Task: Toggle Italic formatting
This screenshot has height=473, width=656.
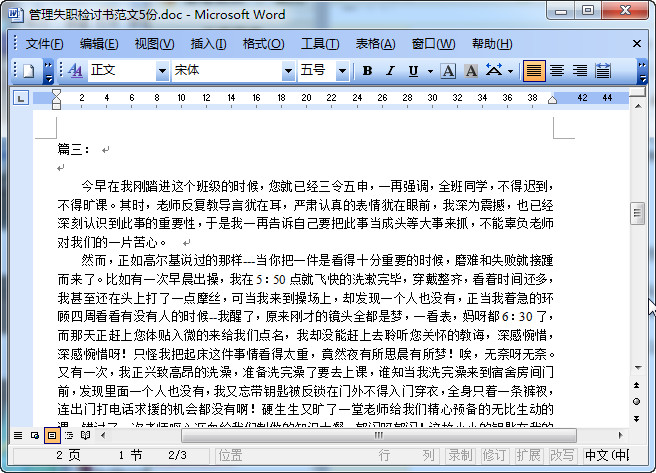Action: click(x=390, y=71)
